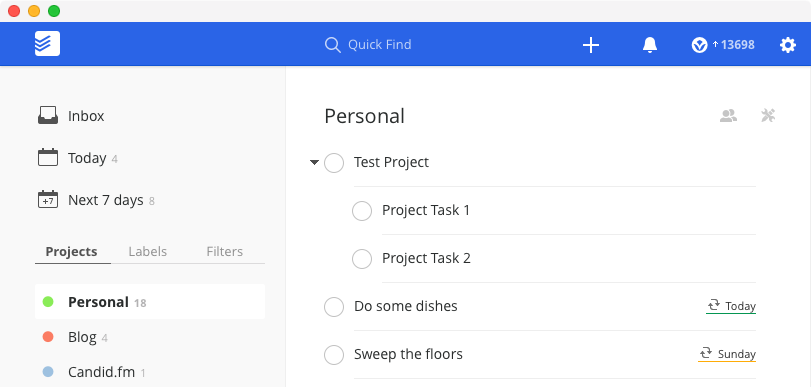Complete the Project Task 1 checkbox
Screen dimensions: 811x387
tap(362, 211)
